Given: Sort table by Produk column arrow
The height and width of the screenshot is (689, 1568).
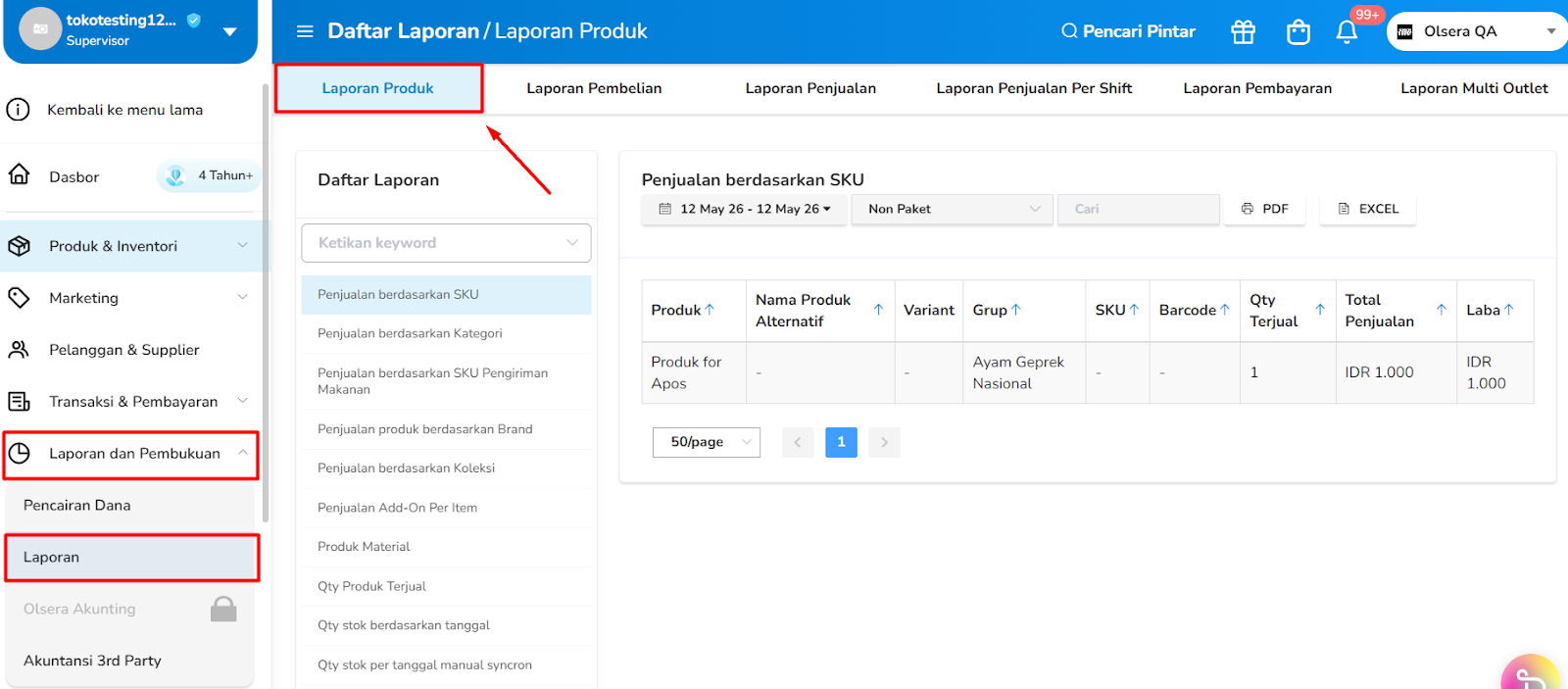Looking at the screenshot, I should pyautogui.click(x=710, y=310).
